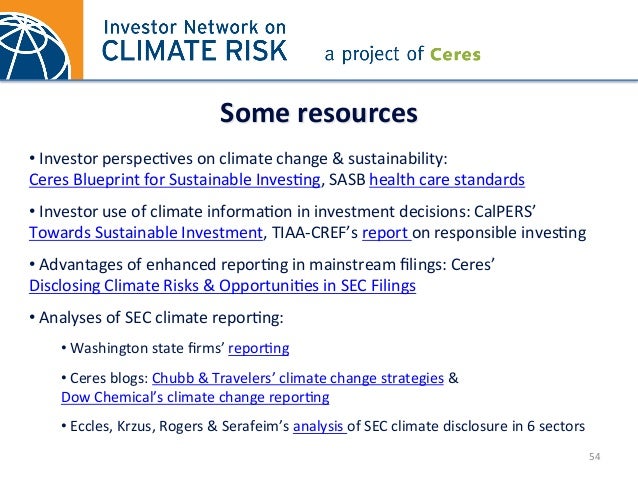The width and height of the screenshot is (638, 479).
Task: Click the Some resources heading
Action: [318, 113]
